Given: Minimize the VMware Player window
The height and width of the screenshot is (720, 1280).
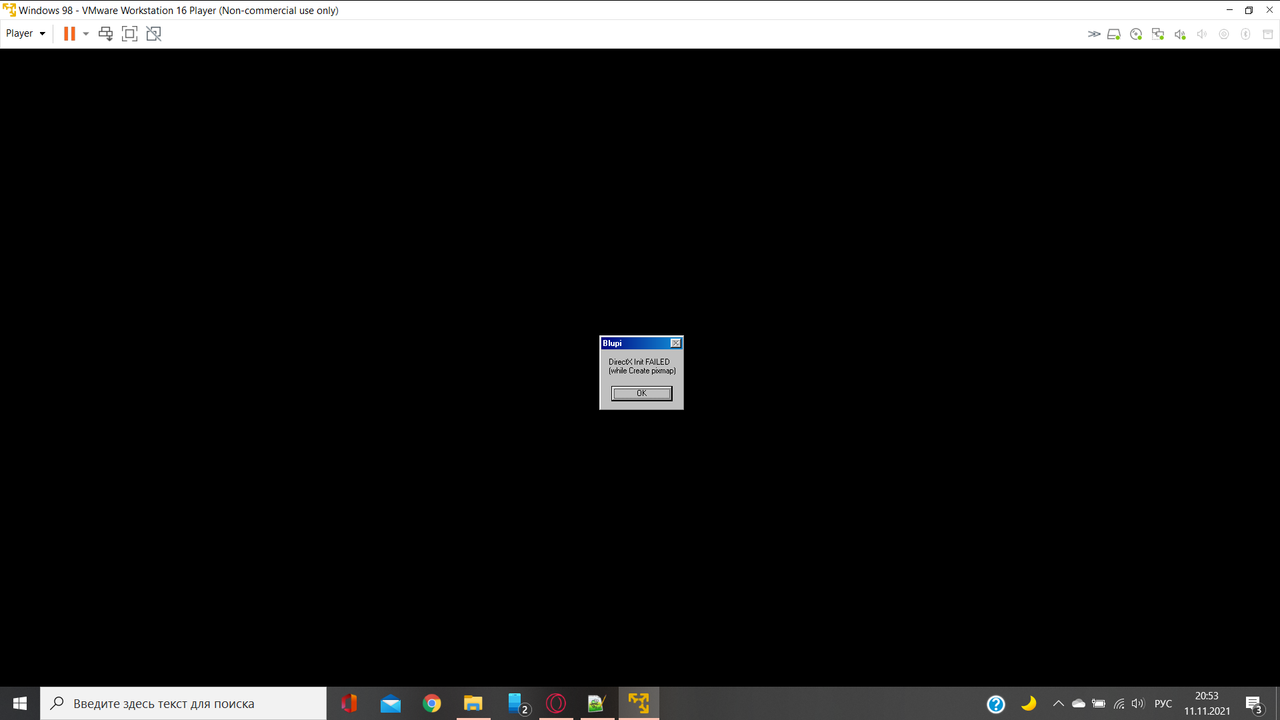Looking at the screenshot, I should click(1228, 10).
